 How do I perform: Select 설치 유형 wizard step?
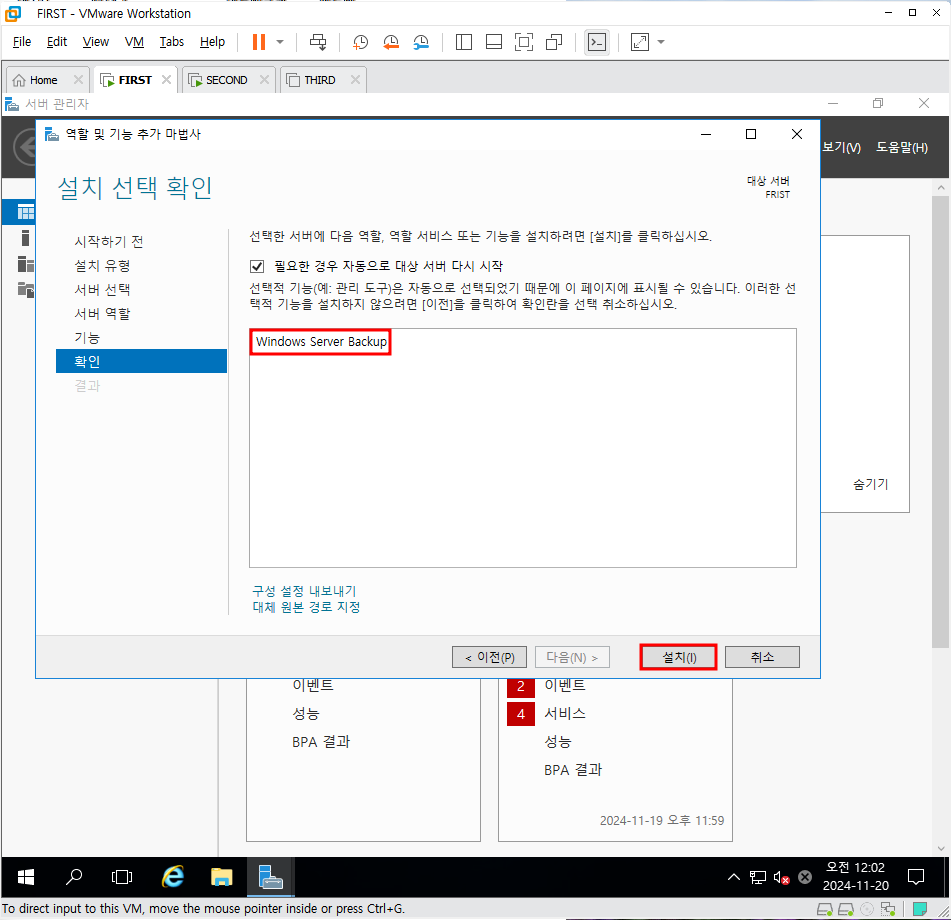[x=102, y=266]
